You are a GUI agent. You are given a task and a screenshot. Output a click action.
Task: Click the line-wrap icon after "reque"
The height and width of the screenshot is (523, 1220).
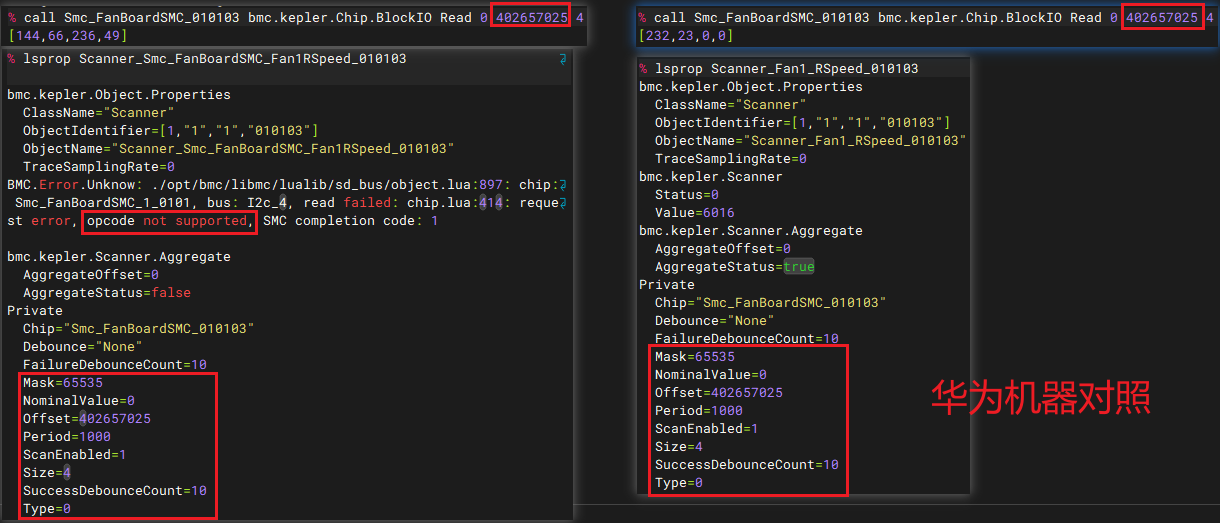coord(563,203)
